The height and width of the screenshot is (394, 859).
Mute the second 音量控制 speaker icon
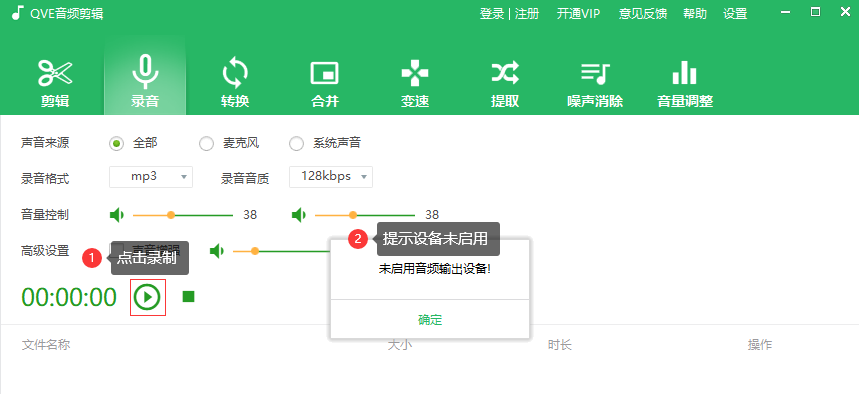(299, 215)
